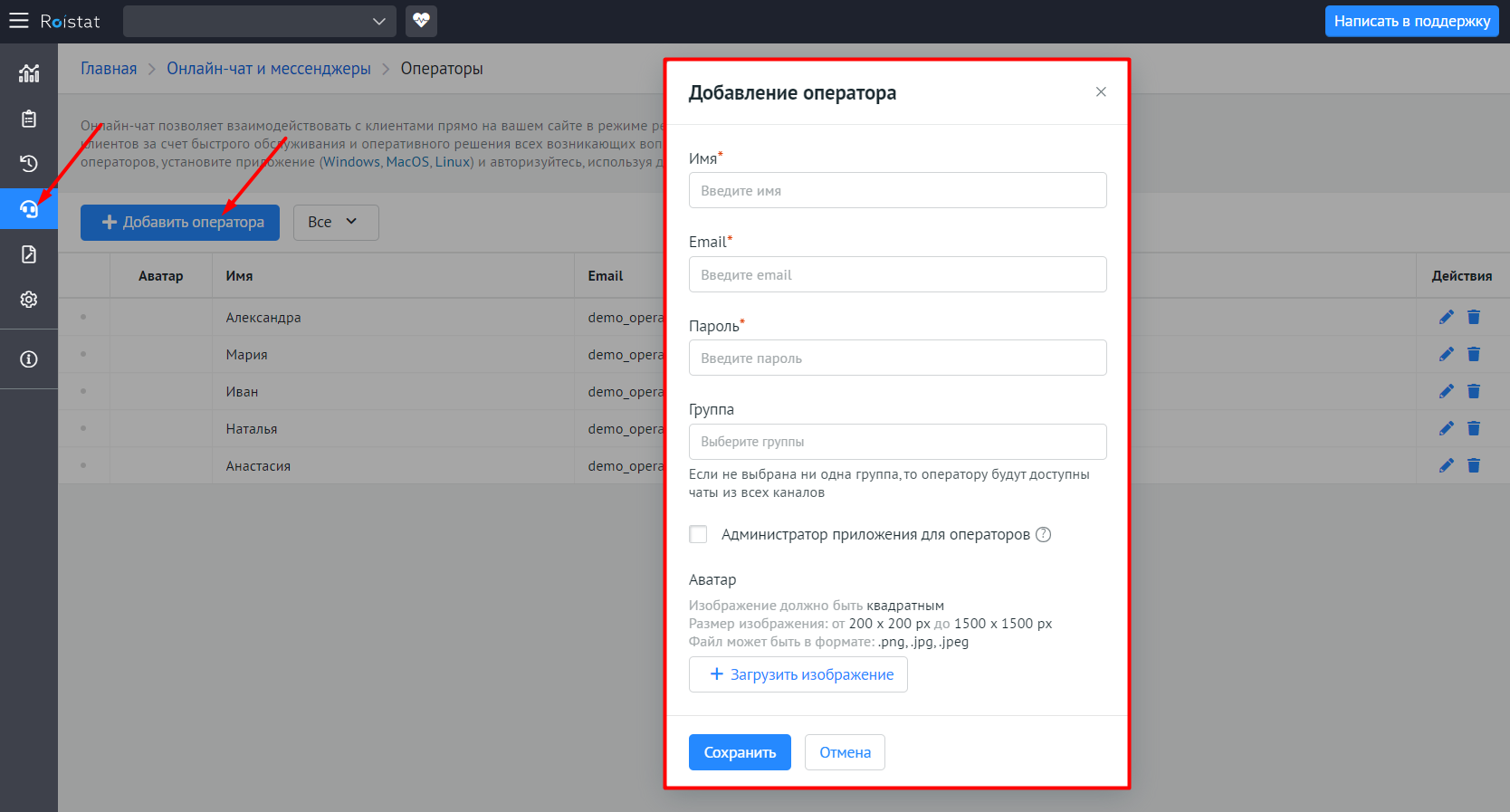
Task: Toggle the hamburger menu next to Roistat logo
Action: point(19,21)
